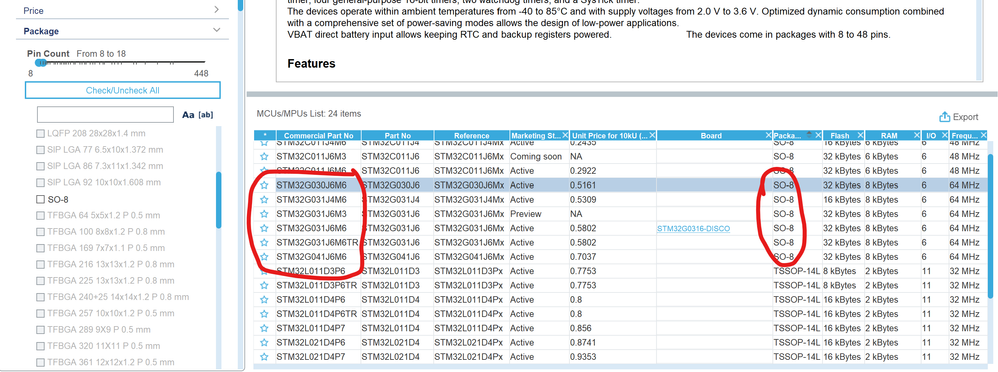Viewport: 998px width, 372px height.
Task: Click the MCU table vertical scrollbar
Action: tap(990, 225)
